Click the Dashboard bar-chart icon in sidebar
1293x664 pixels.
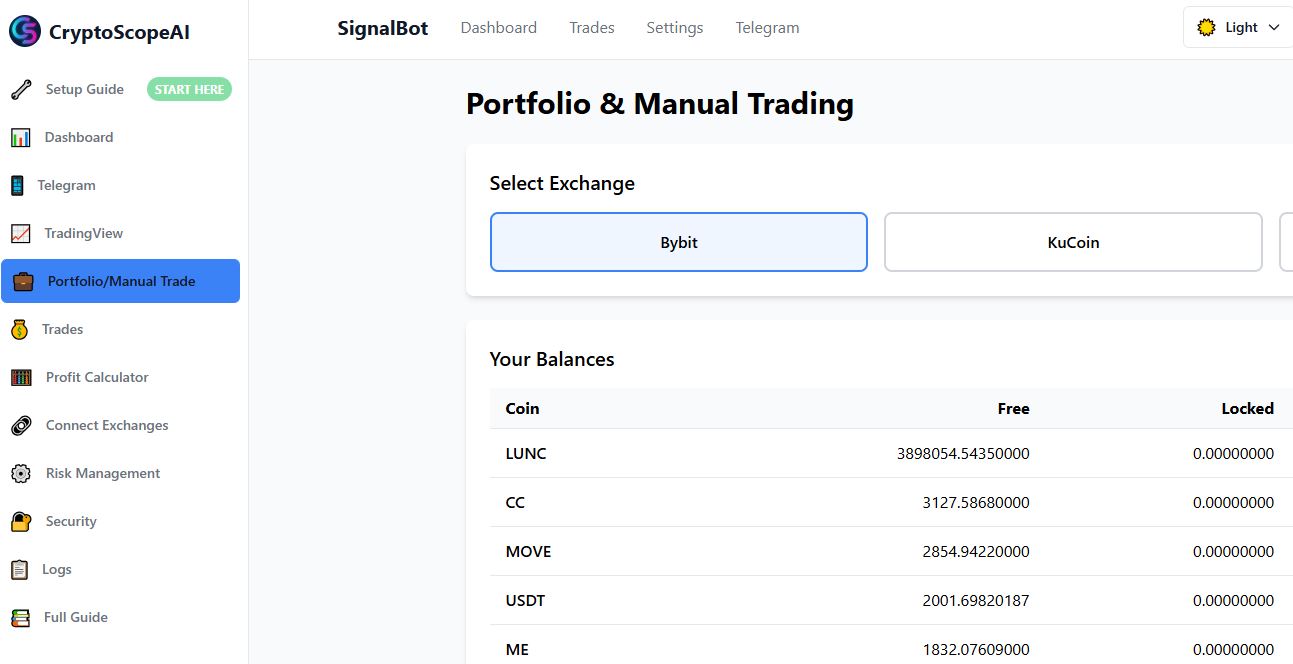[x=21, y=137]
